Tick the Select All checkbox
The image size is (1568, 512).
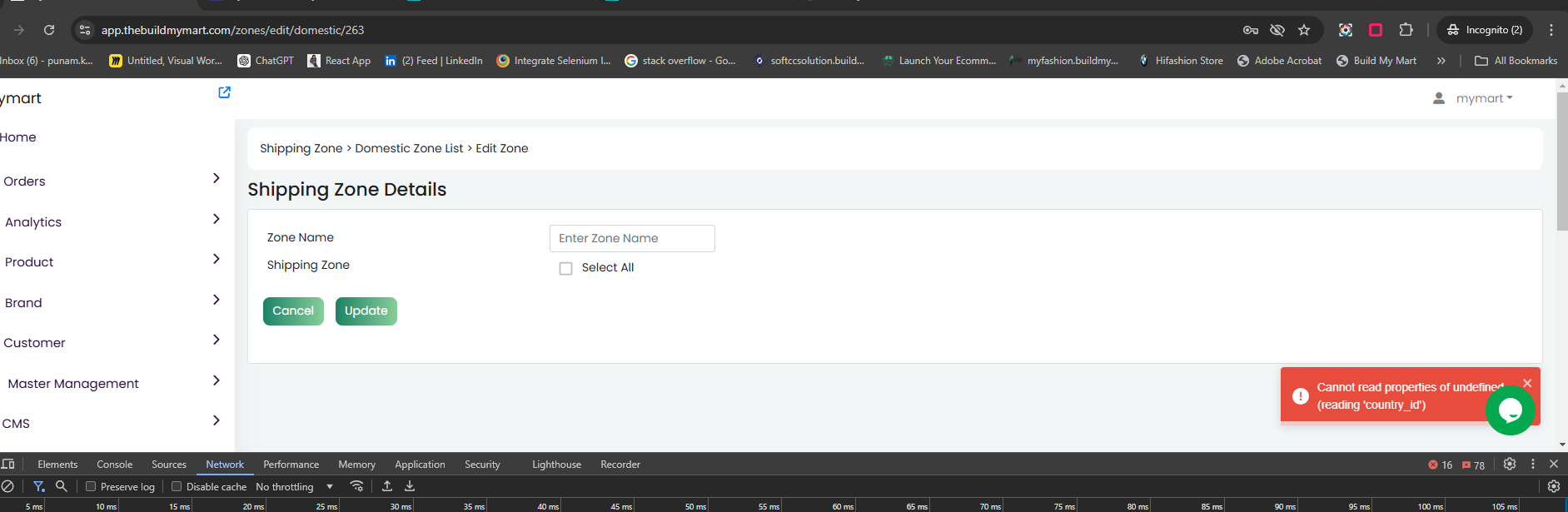(566, 268)
